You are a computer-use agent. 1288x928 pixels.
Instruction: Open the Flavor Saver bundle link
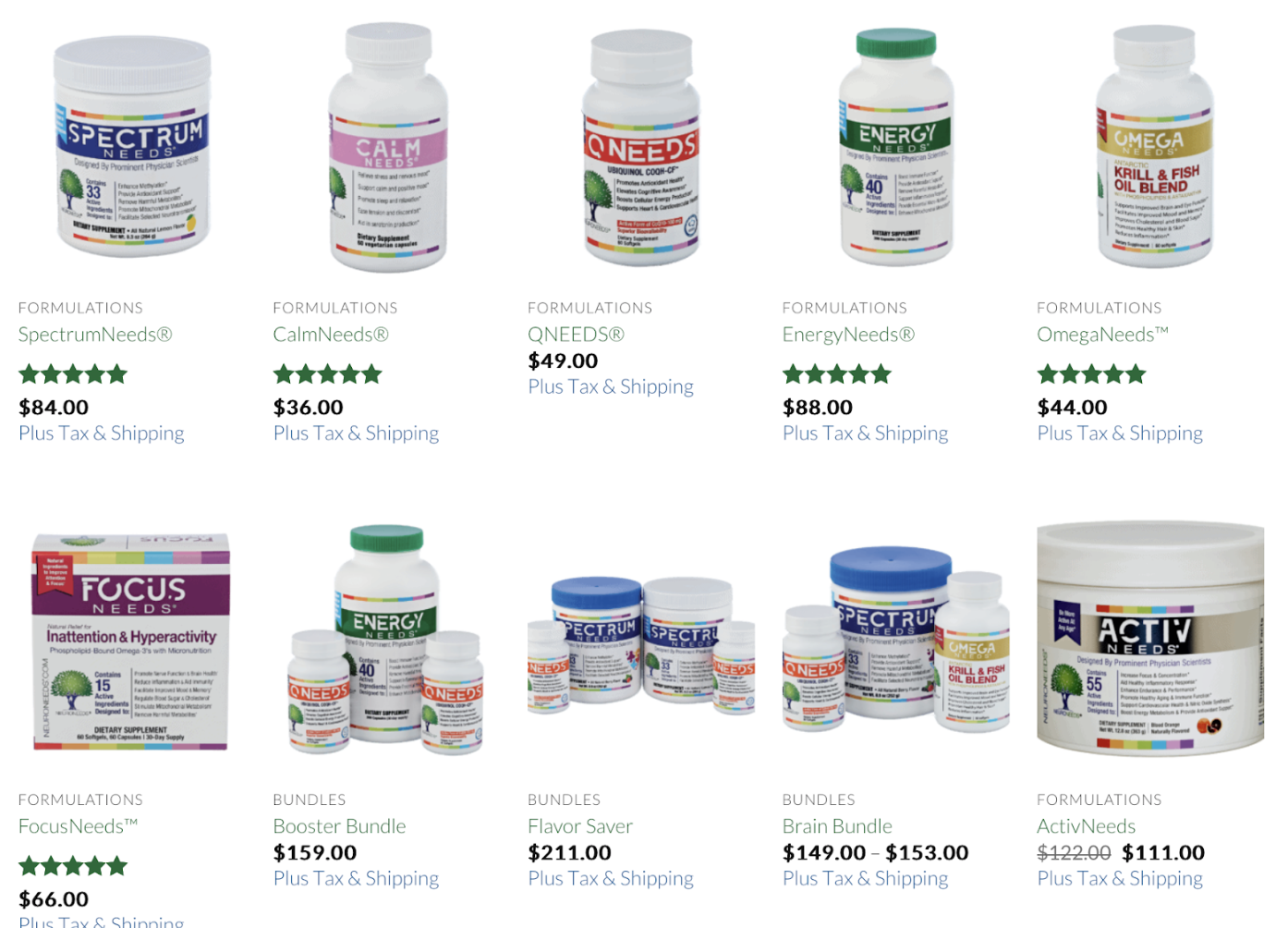click(580, 826)
